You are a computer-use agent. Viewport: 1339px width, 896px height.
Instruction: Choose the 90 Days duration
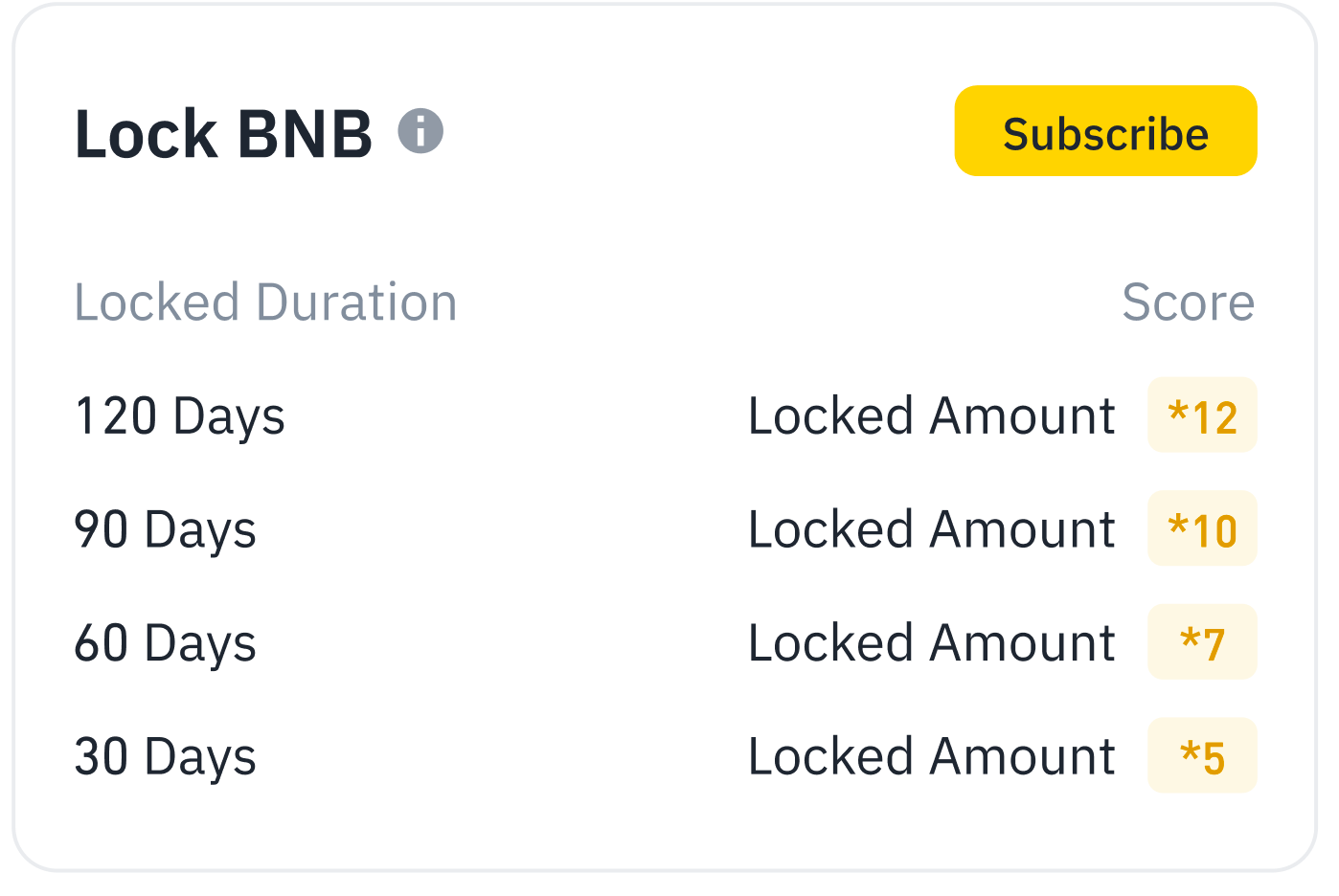click(x=166, y=529)
